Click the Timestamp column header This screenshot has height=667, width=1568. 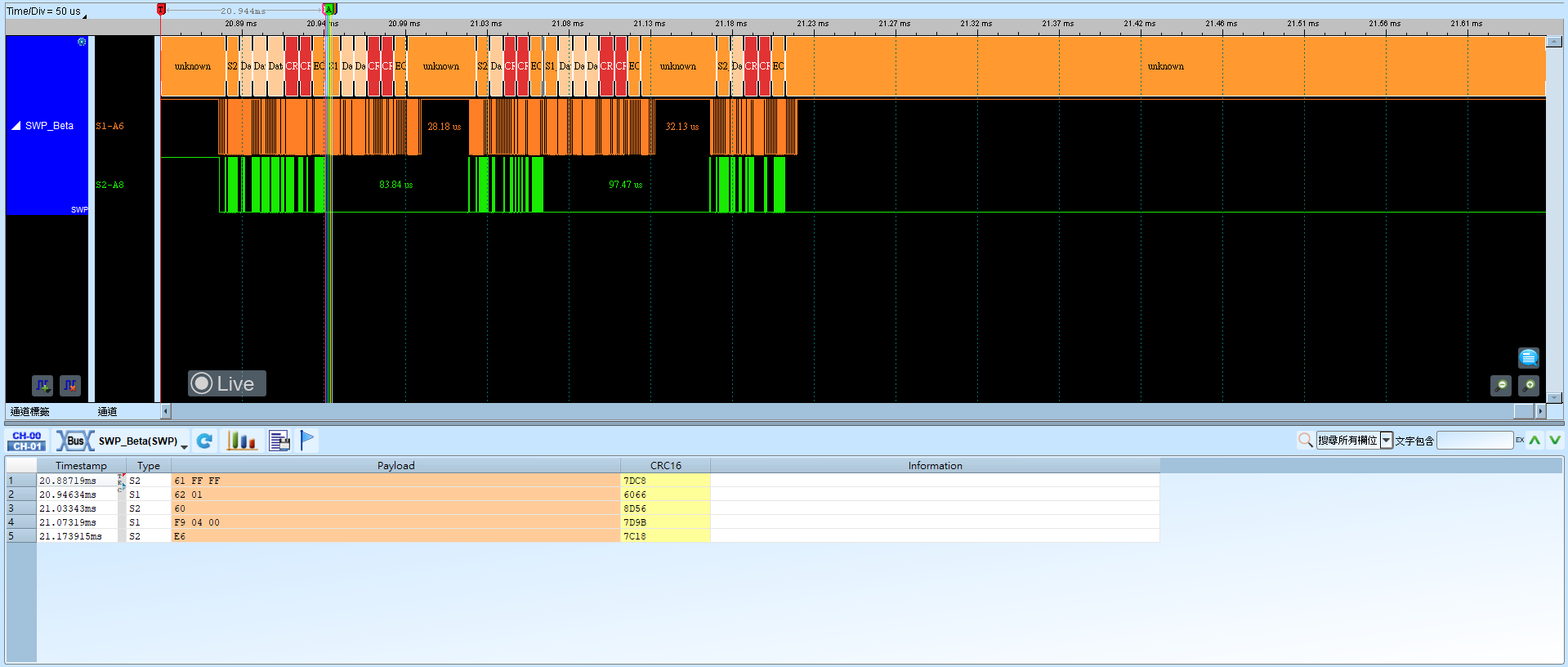click(81, 466)
